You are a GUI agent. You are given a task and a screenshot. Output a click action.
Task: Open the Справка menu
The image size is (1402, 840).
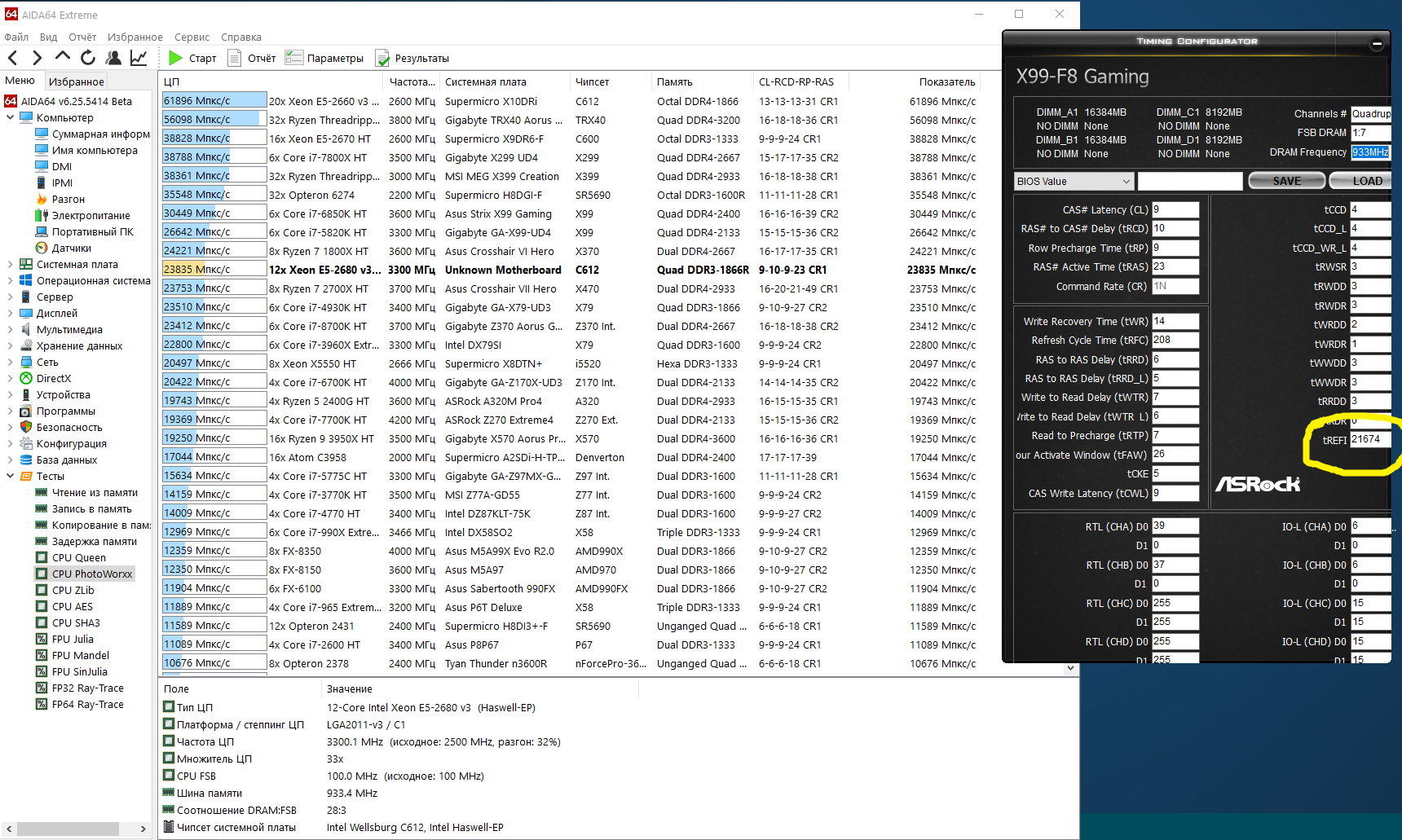[x=241, y=37]
